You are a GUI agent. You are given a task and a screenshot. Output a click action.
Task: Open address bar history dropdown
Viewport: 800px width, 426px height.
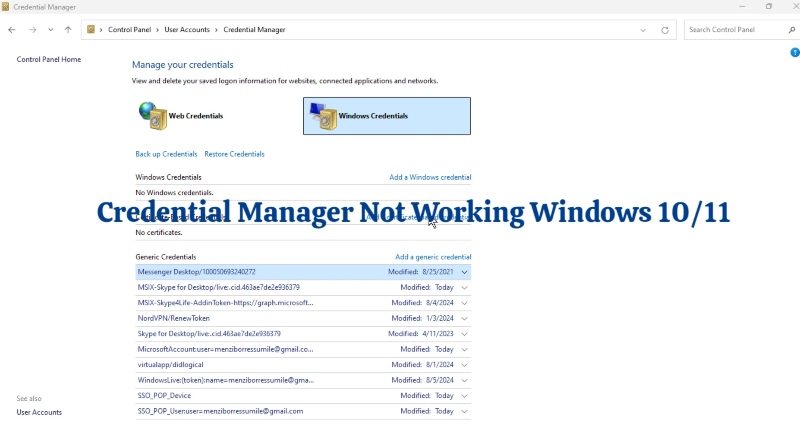643,30
